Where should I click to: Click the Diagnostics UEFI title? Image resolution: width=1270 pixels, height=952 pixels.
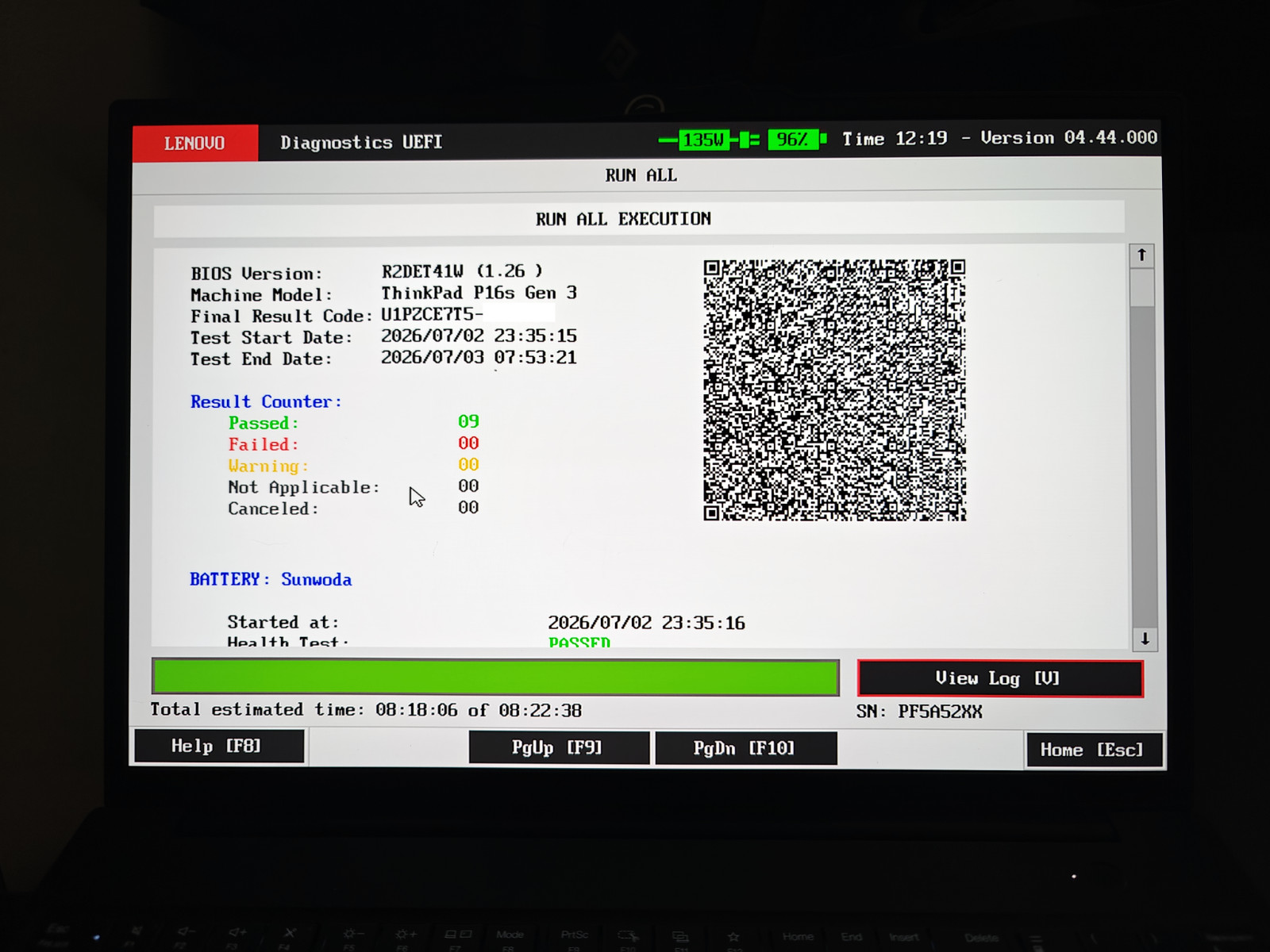coord(361,143)
